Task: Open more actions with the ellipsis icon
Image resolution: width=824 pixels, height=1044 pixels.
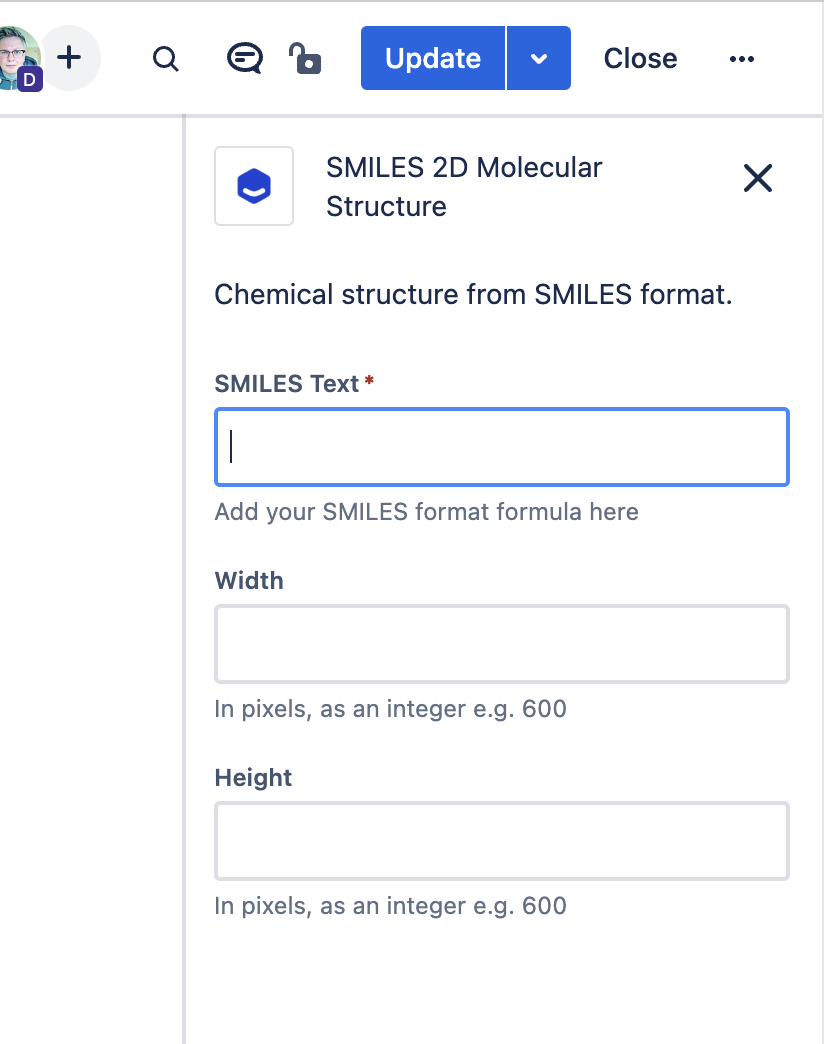Action: (741, 58)
